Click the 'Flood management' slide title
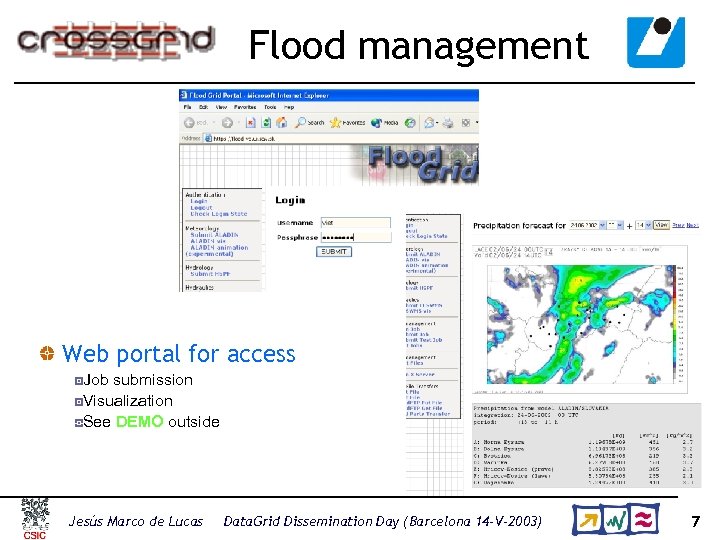The width and height of the screenshot is (720, 540). [418, 45]
